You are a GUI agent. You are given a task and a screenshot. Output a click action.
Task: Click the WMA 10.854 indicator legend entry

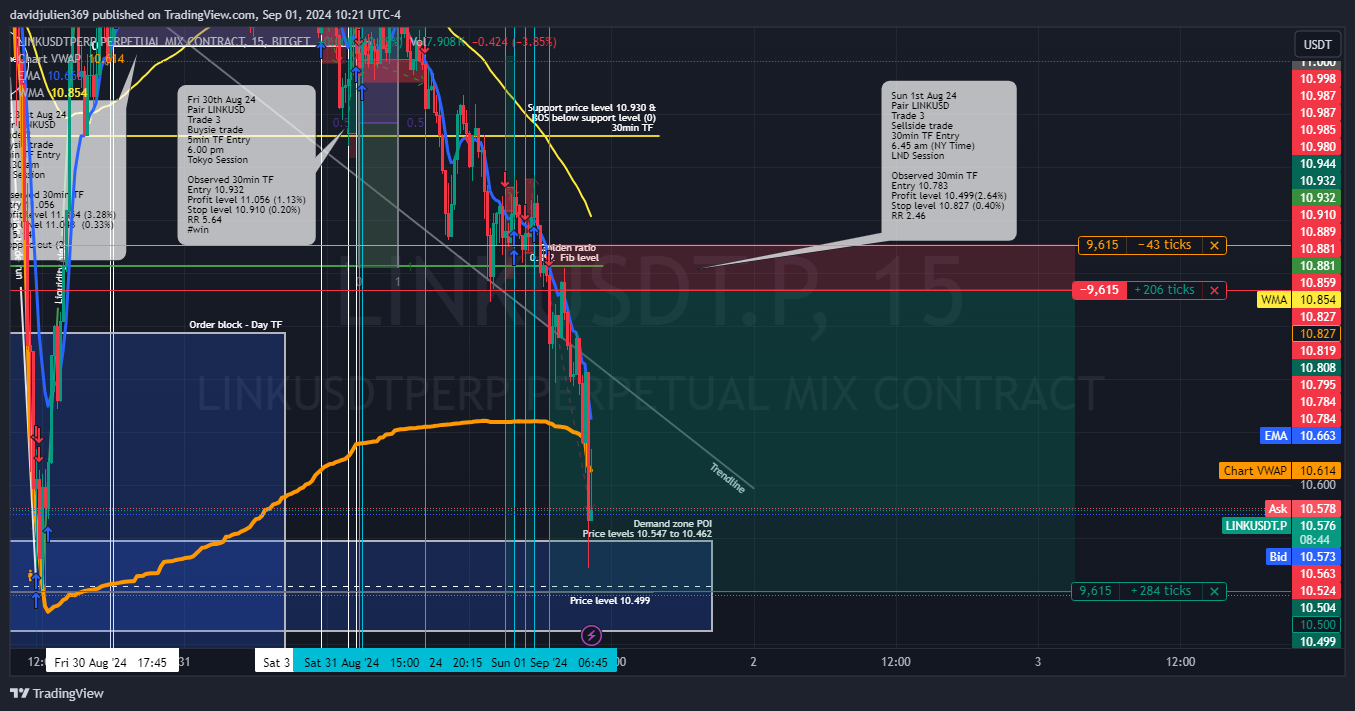[52, 93]
